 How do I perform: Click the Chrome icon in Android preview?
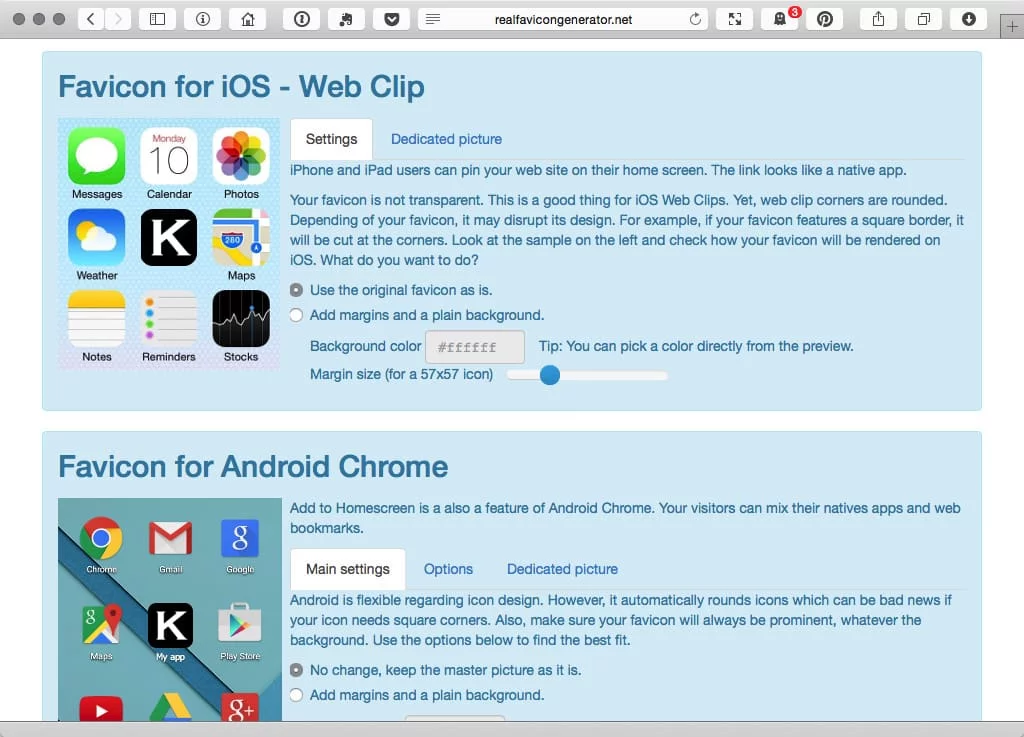click(101, 539)
